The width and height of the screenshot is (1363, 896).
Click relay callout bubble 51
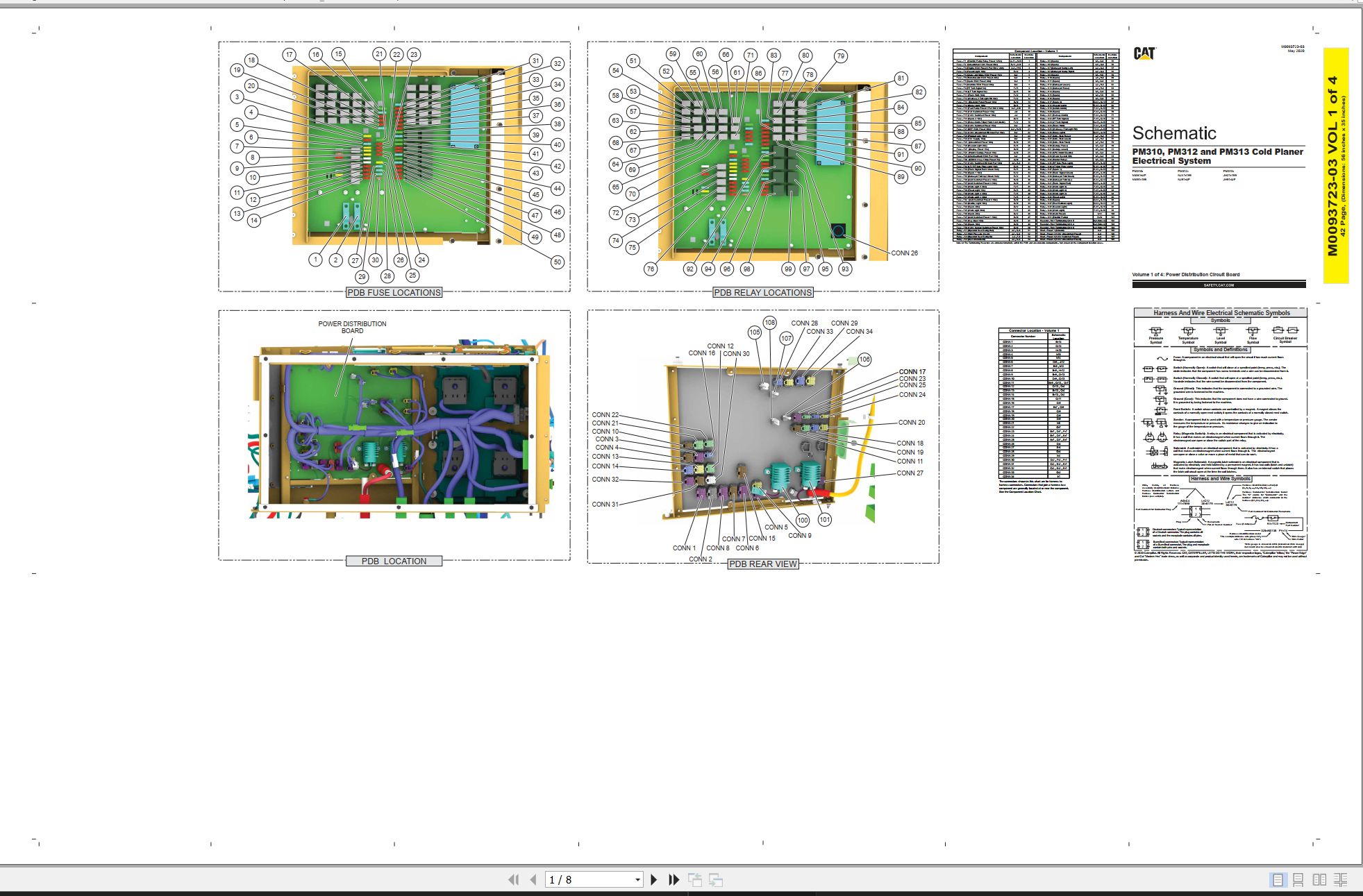[633, 61]
